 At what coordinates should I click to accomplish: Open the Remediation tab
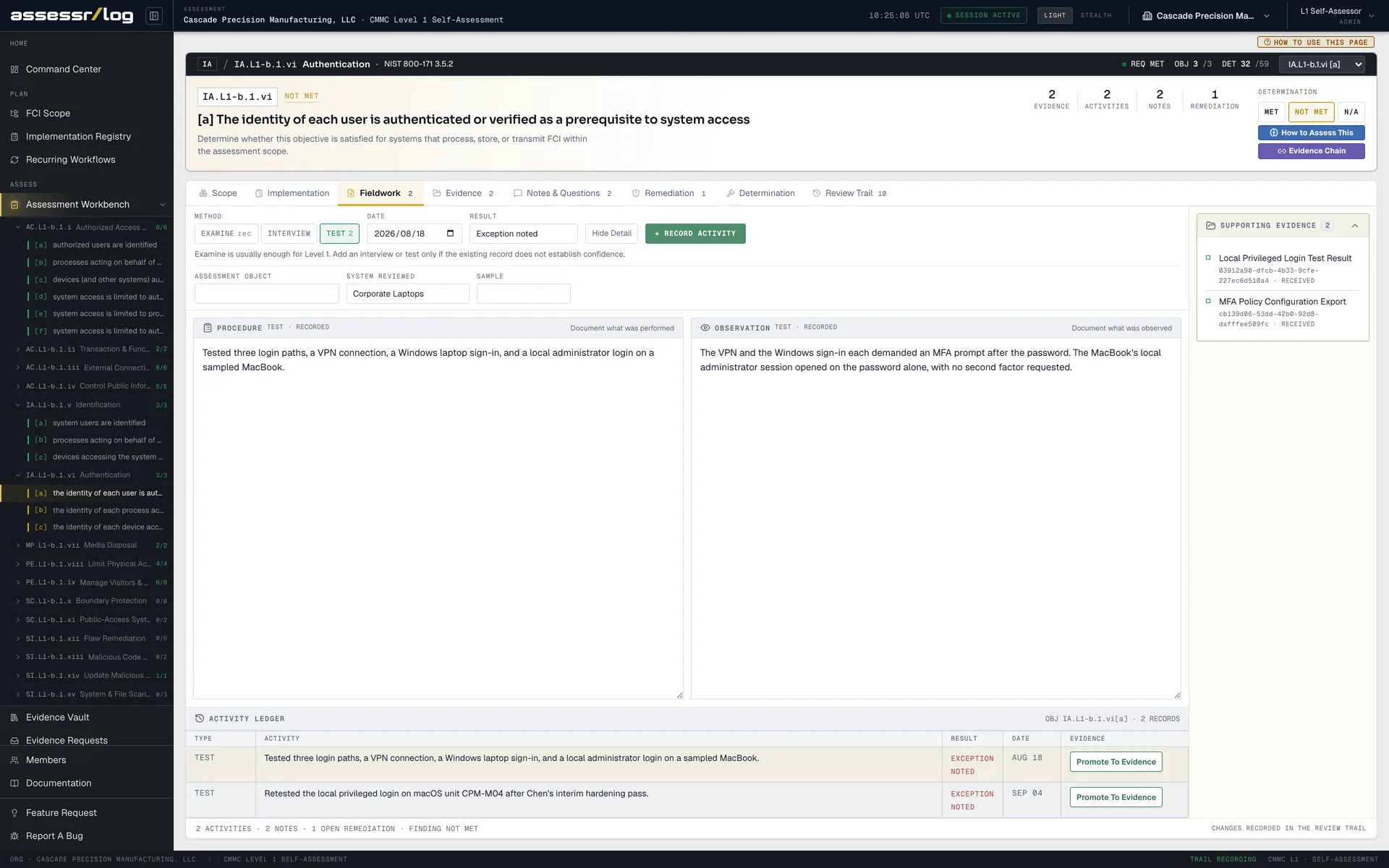668,193
